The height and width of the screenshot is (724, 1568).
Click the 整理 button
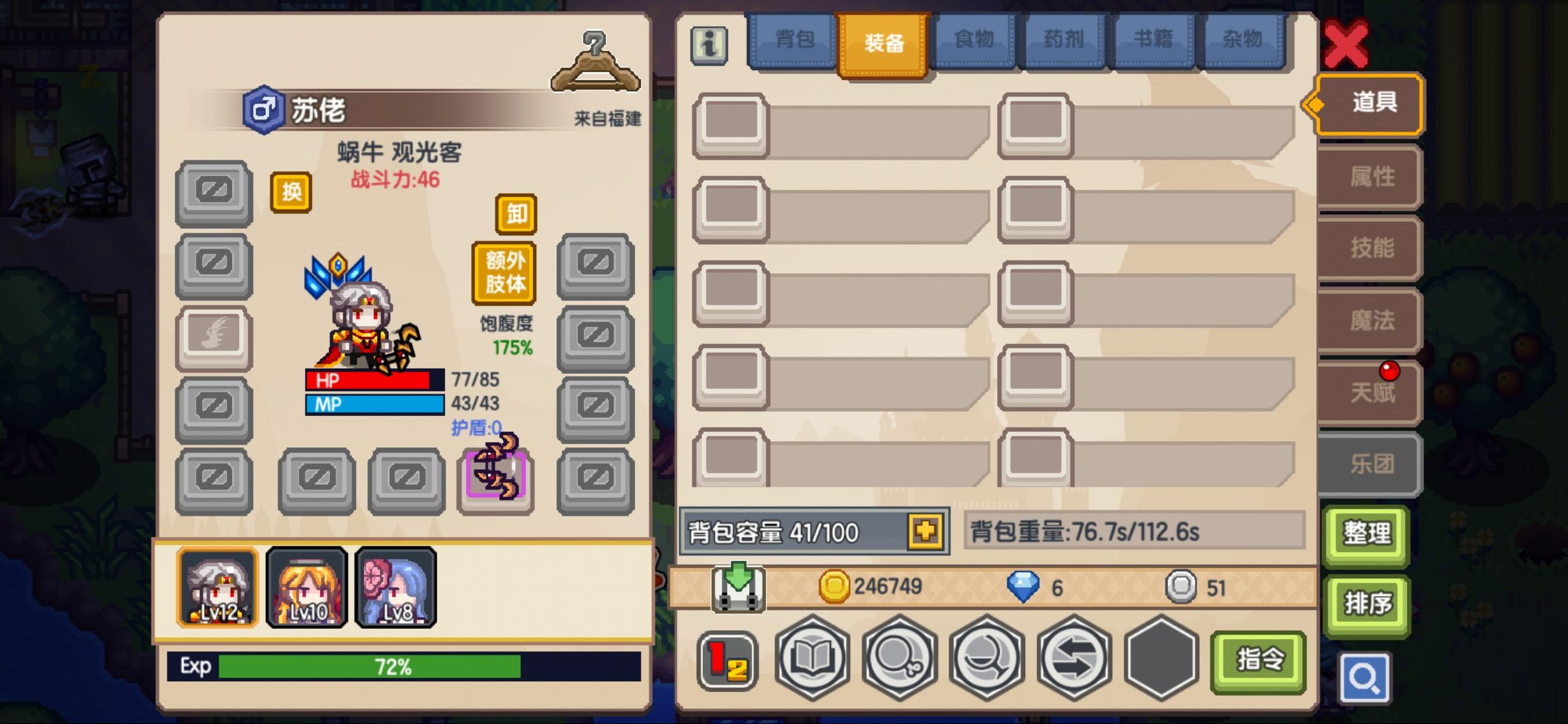tap(1367, 534)
